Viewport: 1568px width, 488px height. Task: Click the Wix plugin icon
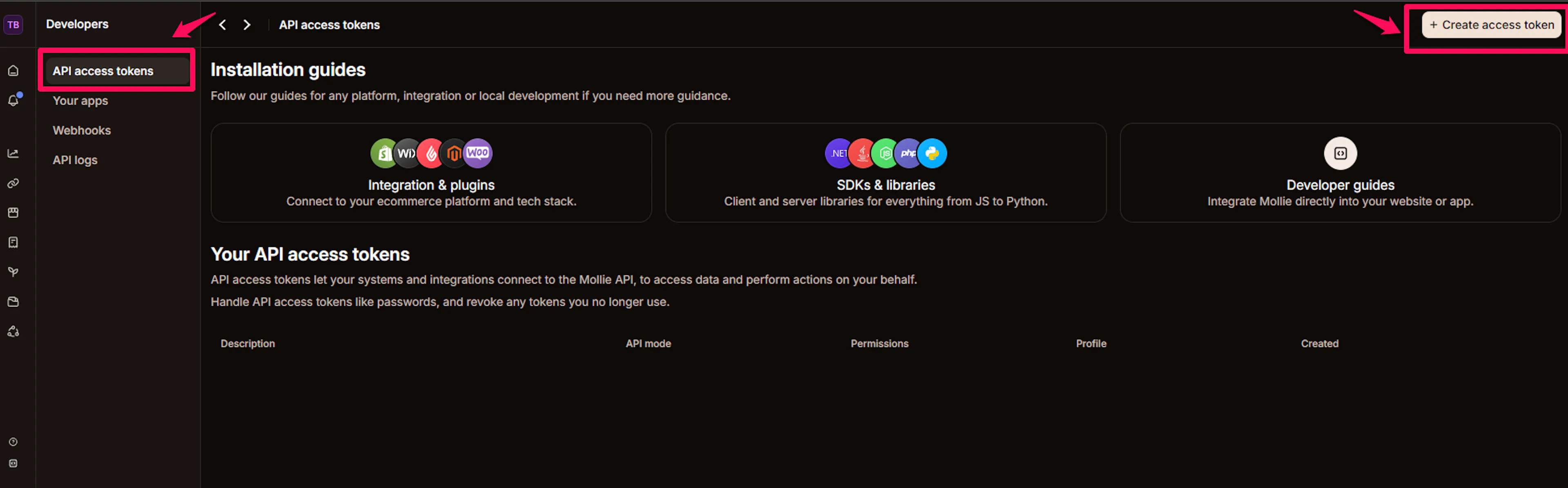click(x=406, y=154)
